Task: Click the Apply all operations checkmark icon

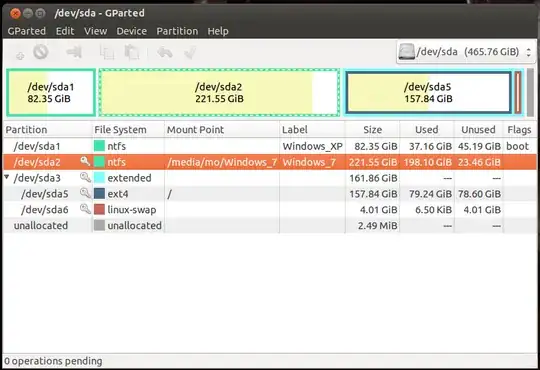Action: pyautogui.click(x=190, y=53)
